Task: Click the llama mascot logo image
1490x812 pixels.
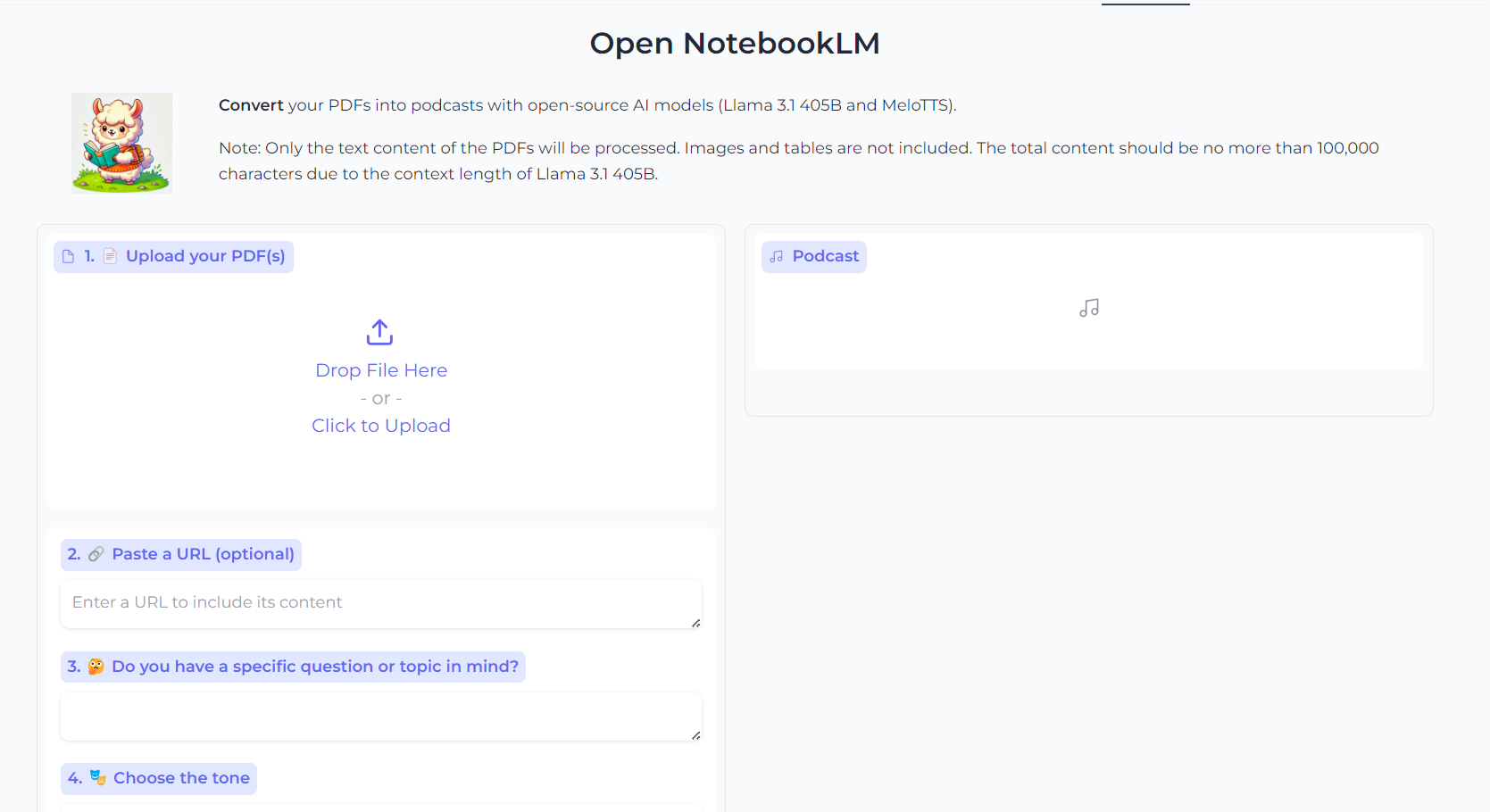Action: coord(121,143)
